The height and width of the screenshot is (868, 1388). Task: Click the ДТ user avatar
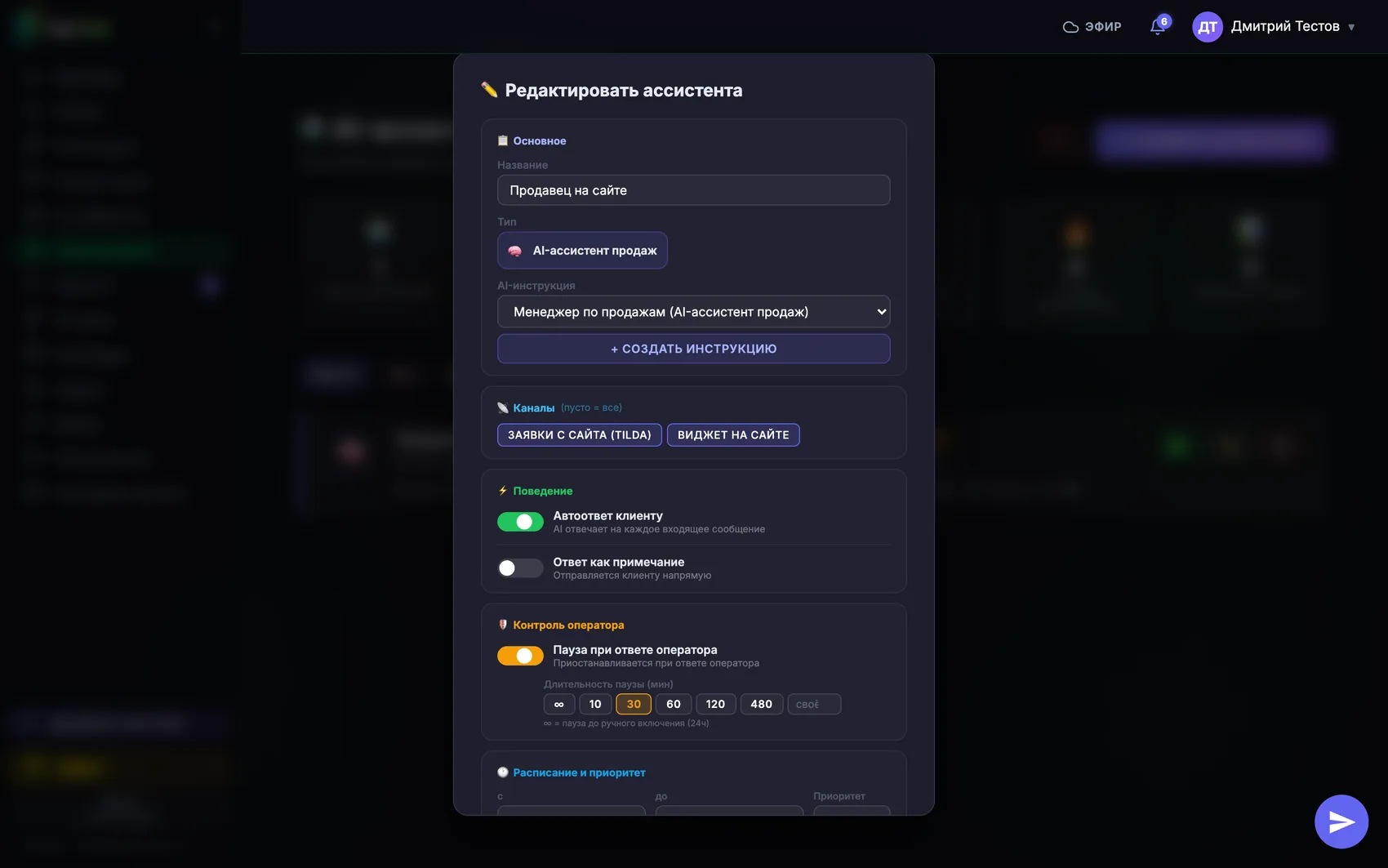coord(1208,27)
